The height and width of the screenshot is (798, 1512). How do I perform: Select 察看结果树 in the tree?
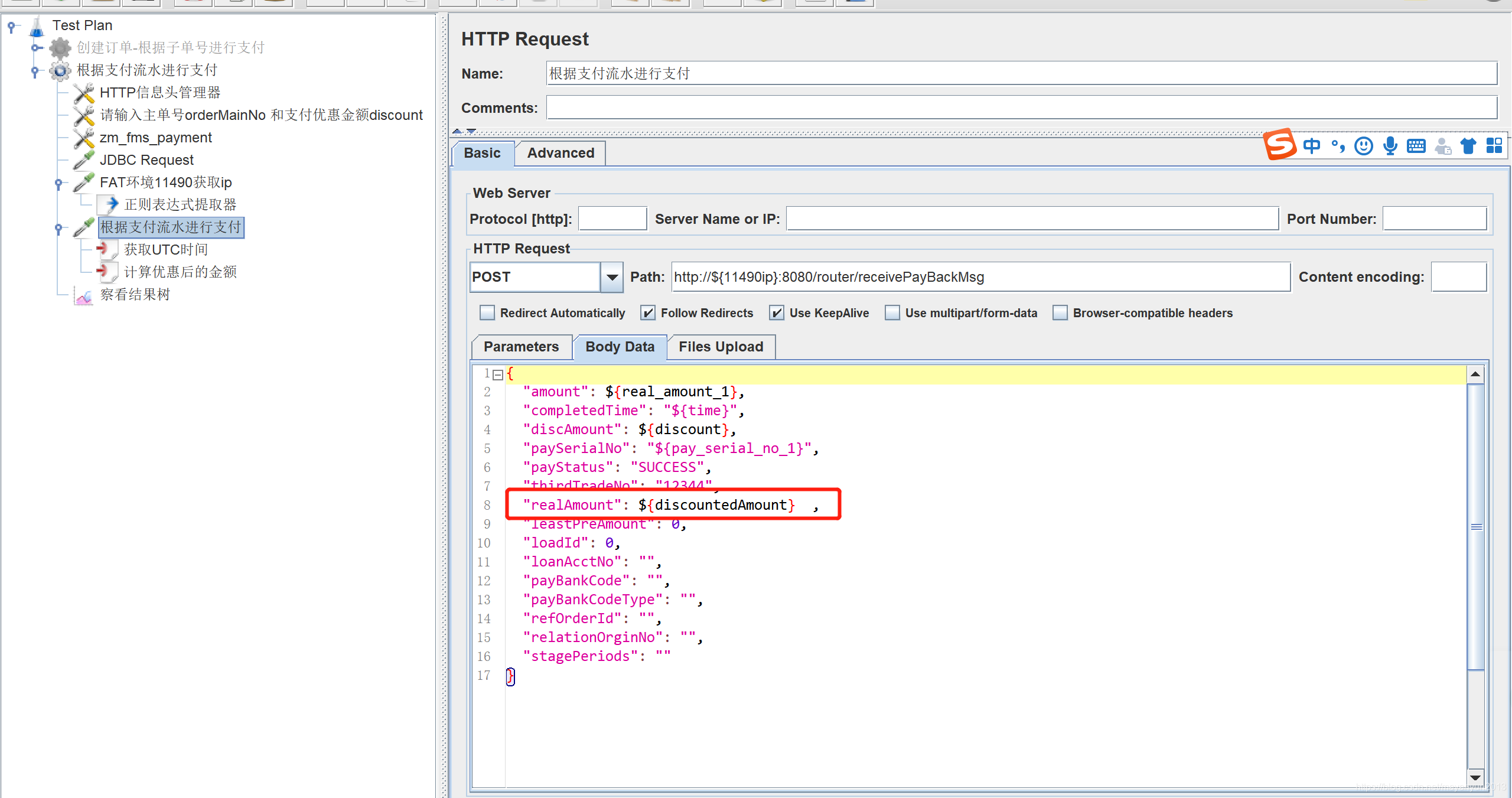pyautogui.click(x=135, y=295)
